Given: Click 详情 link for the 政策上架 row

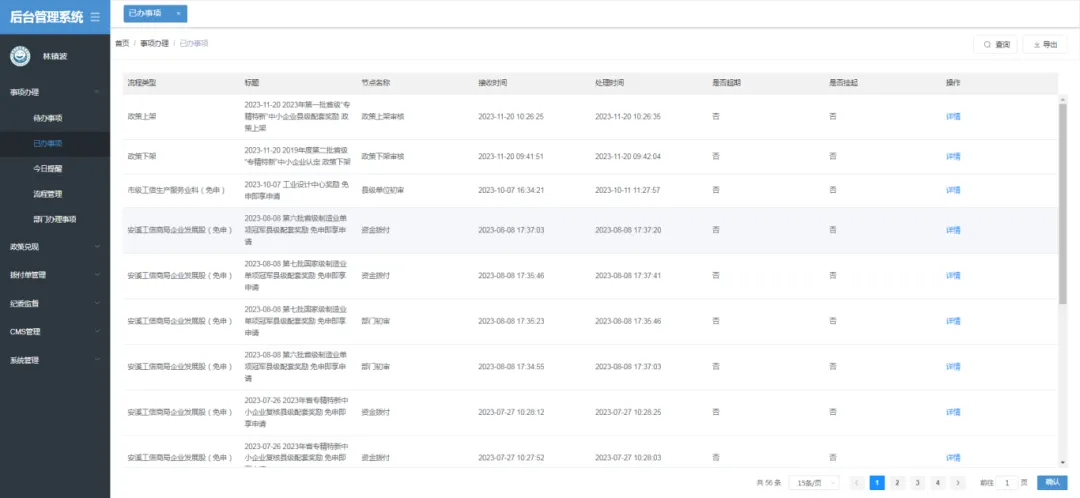Looking at the screenshot, I should point(952,116).
